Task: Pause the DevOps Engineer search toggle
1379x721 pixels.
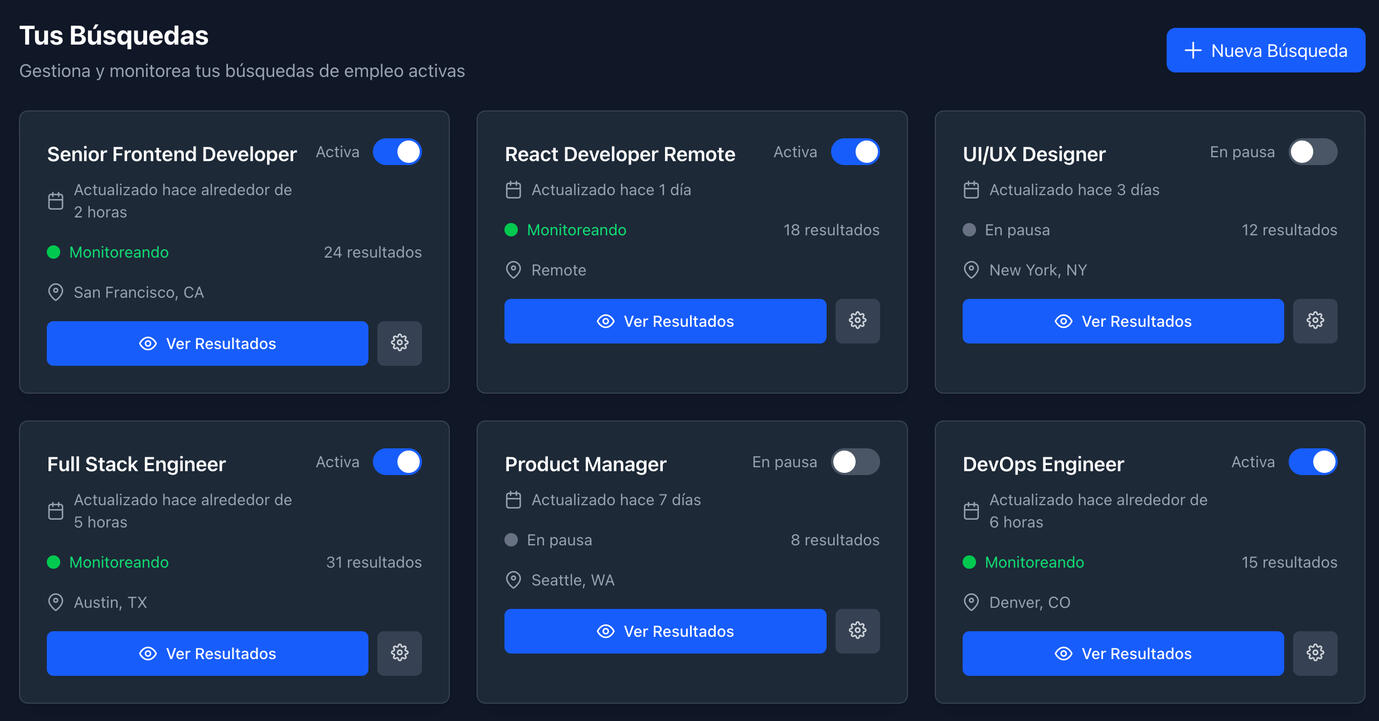Action: (1312, 462)
